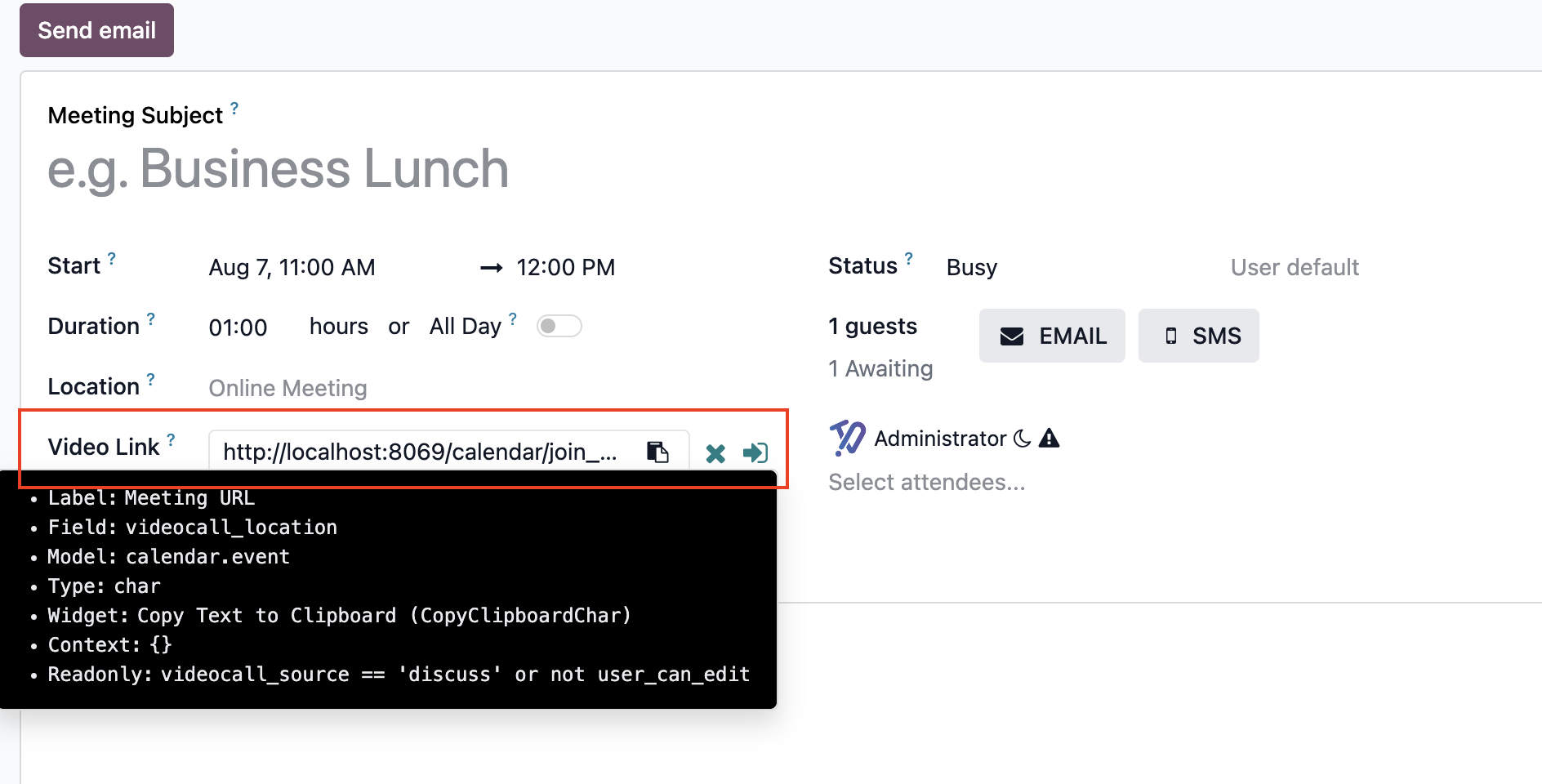Send email using the purple button
The image size is (1542, 784).
pos(96,30)
